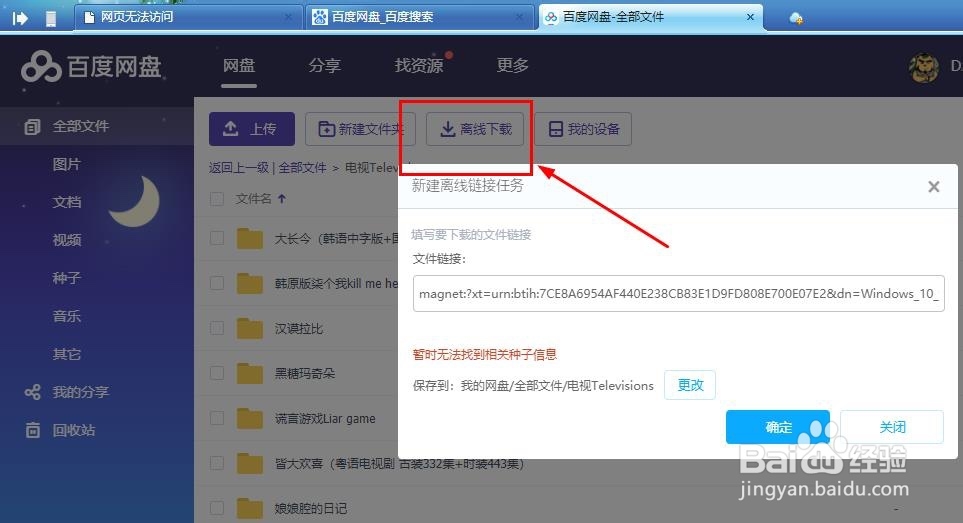963x523 pixels.
Task: Click the 全部文件 documents icon
Action: 32,126
